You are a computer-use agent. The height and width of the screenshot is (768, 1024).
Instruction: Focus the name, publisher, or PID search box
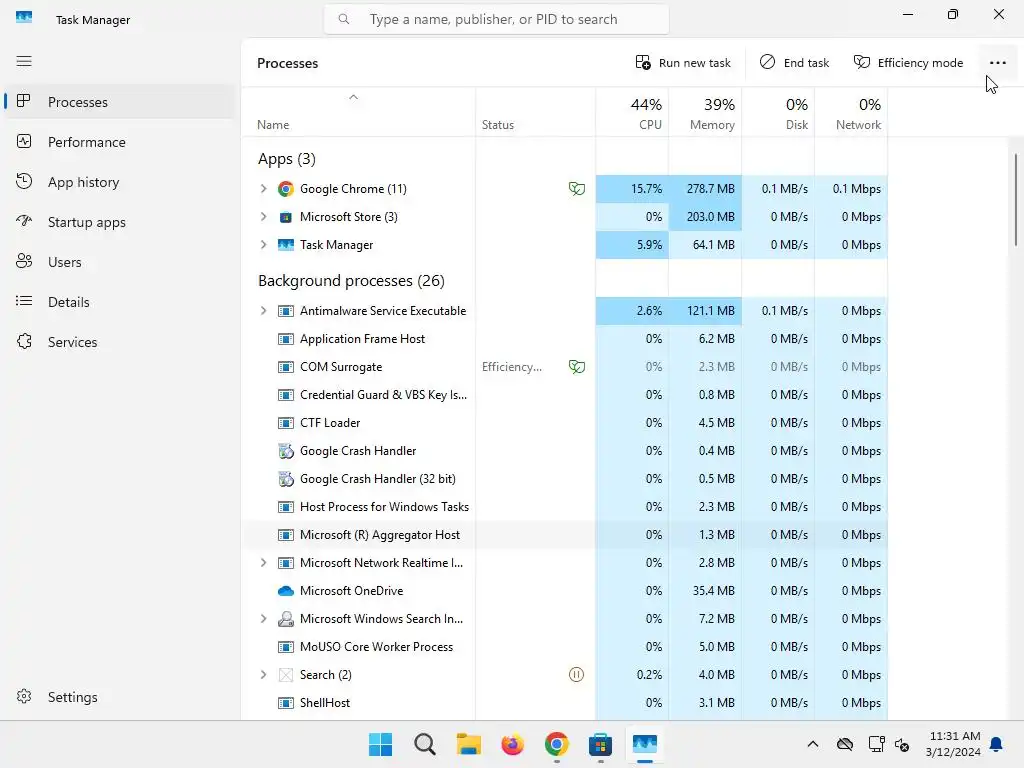(496, 19)
